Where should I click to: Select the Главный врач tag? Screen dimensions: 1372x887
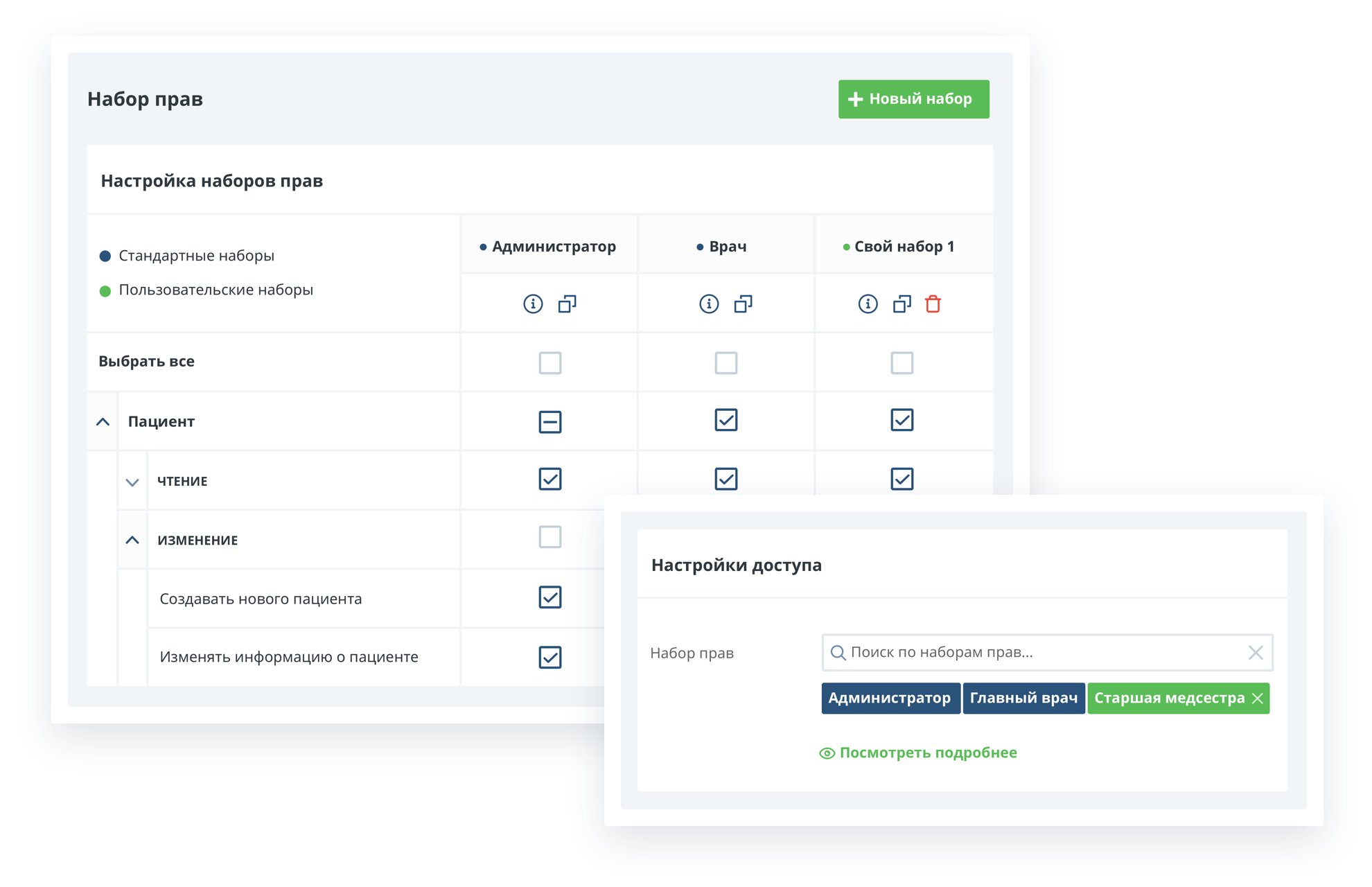(x=1023, y=699)
